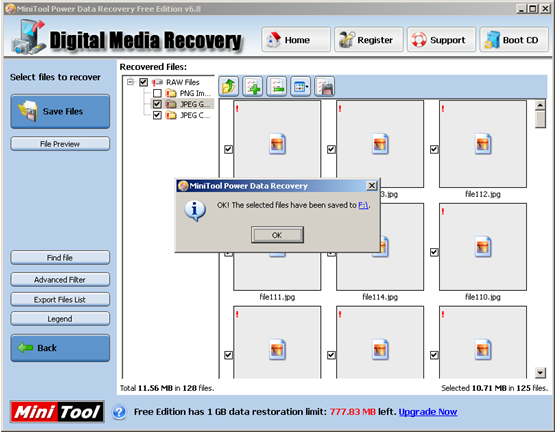This screenshot has height=432, width=555.
Task: Uncheck the file112.jpg checkbox
Action: coord(434,149)
